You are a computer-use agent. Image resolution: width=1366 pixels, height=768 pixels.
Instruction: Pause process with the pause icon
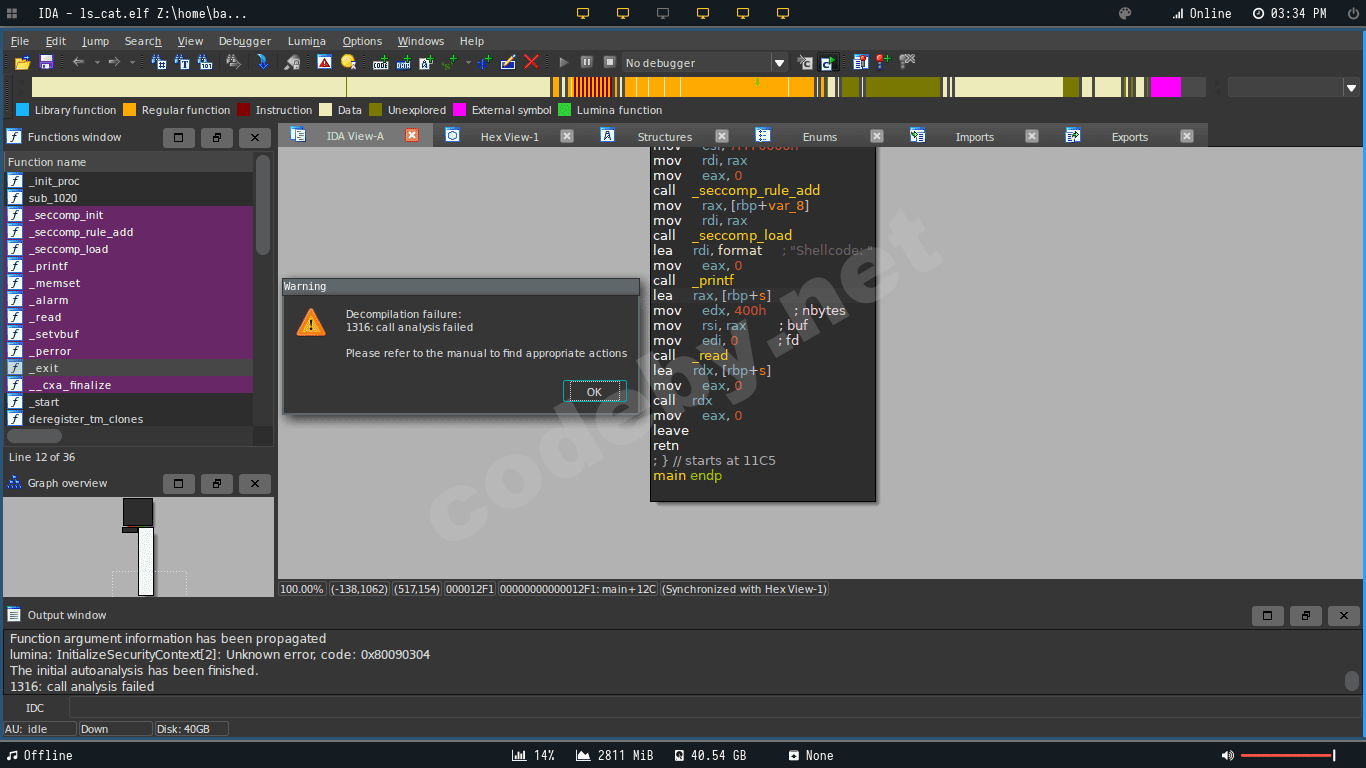tap(587, 62)
